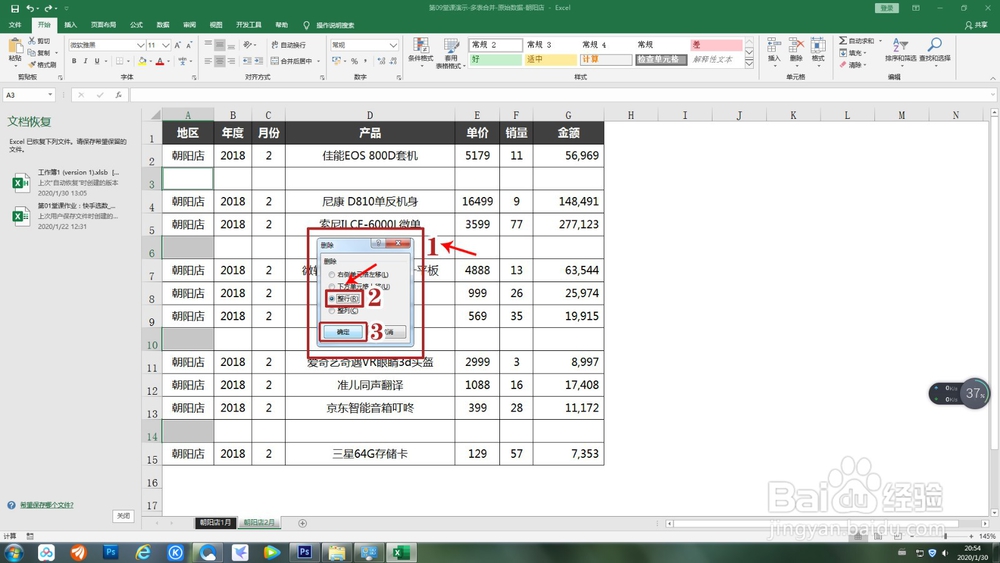Open Internet Explorer from the taskbar
This screenshot has height=563, width=1000.
point(143,552)
